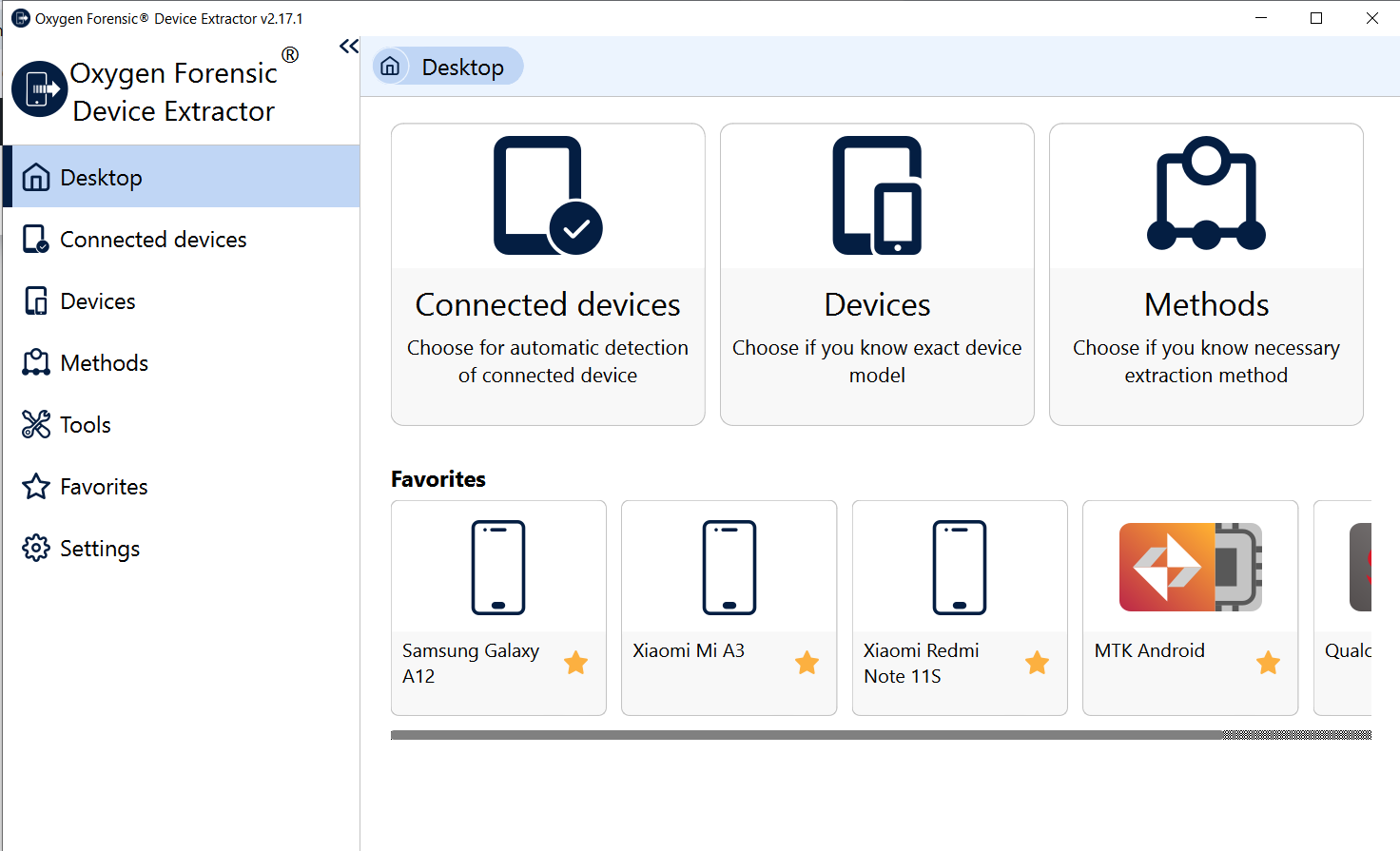The image size is (1400, 851).
Task: Open Settings from the sidebar menu
Action: [x=182, y=549]
